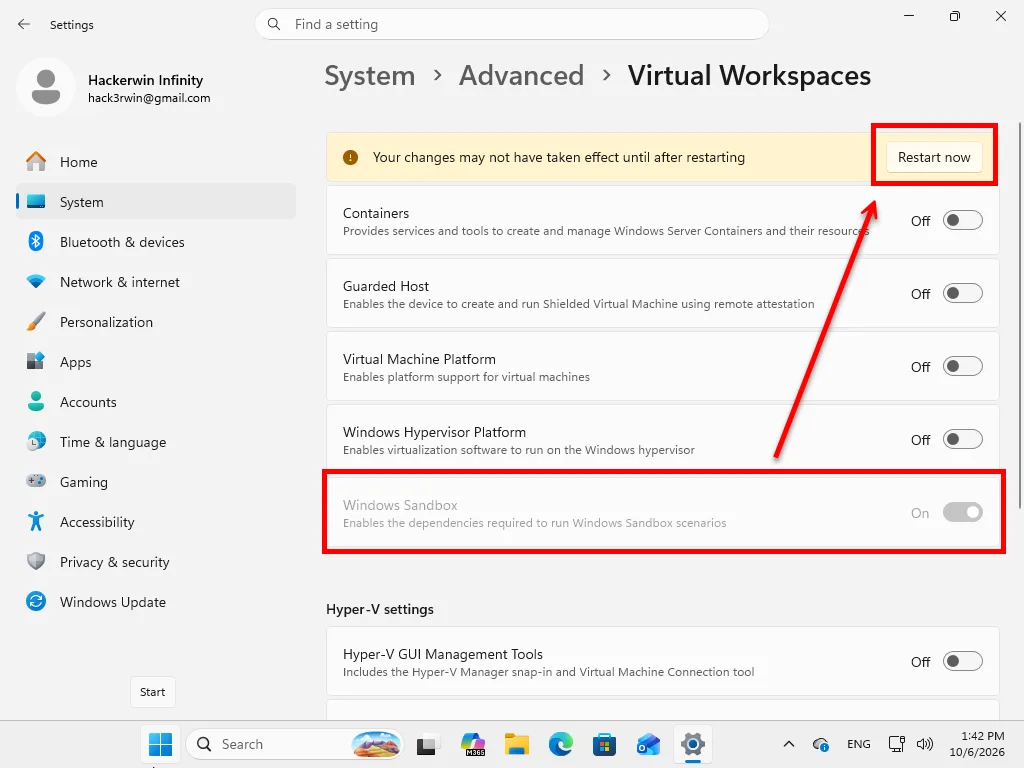
Task: Go to Accounts settings
Action: click(156, 402)
